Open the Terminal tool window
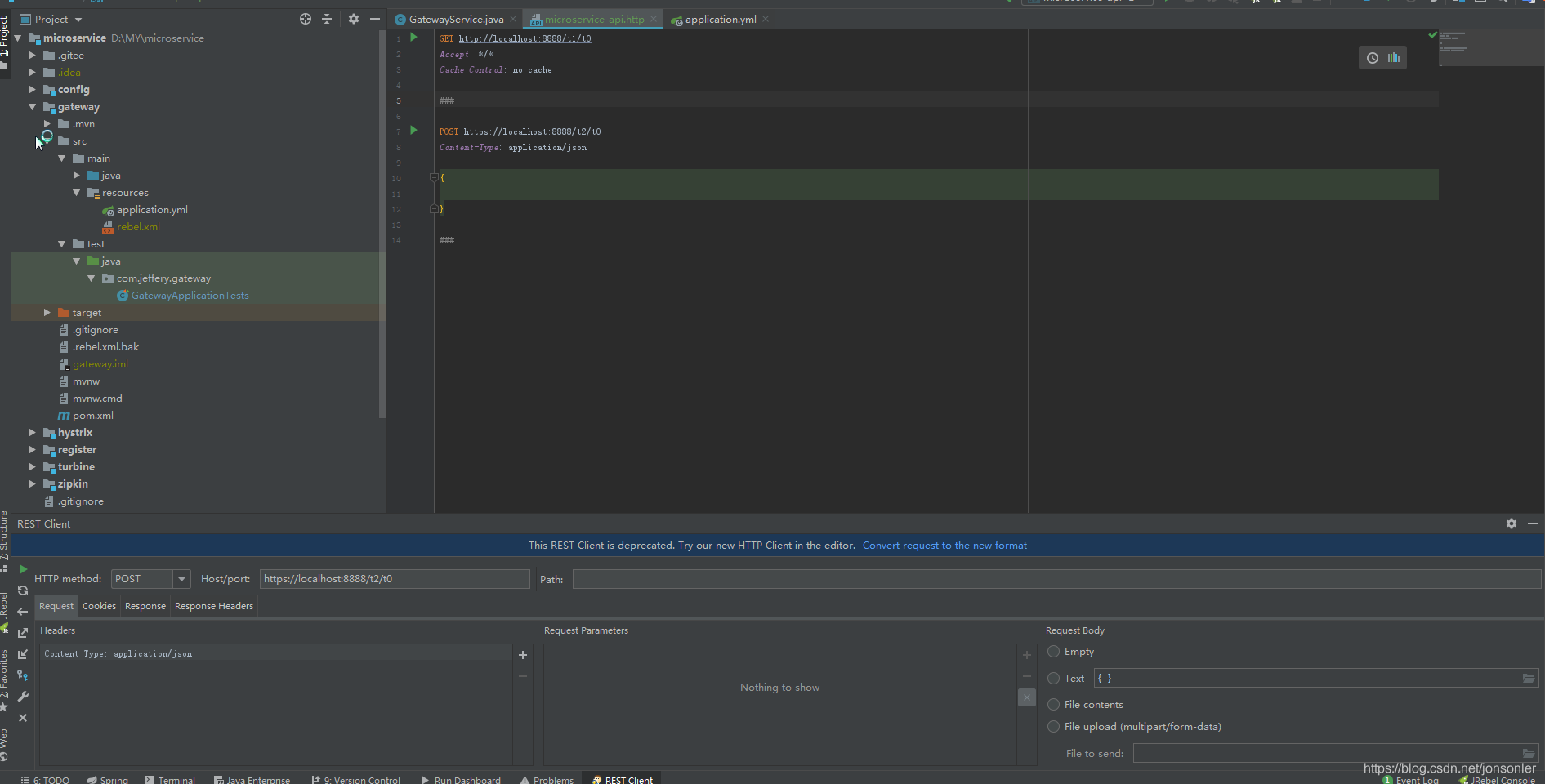 tap(170, 780)
